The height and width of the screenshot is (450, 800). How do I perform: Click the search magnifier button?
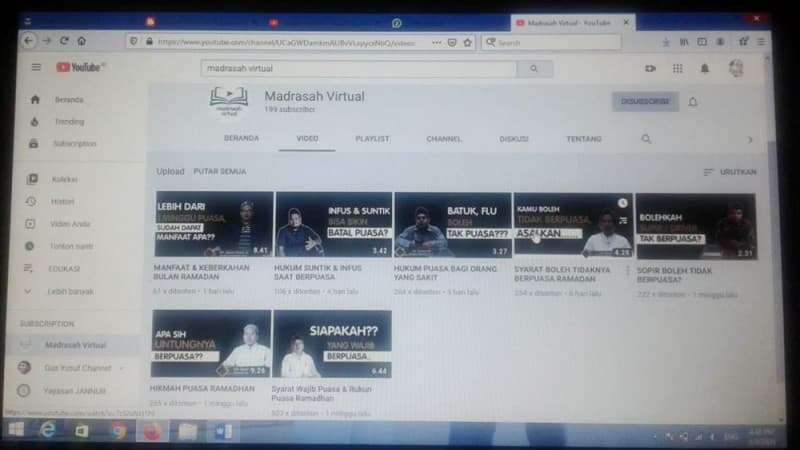point(534,68)
